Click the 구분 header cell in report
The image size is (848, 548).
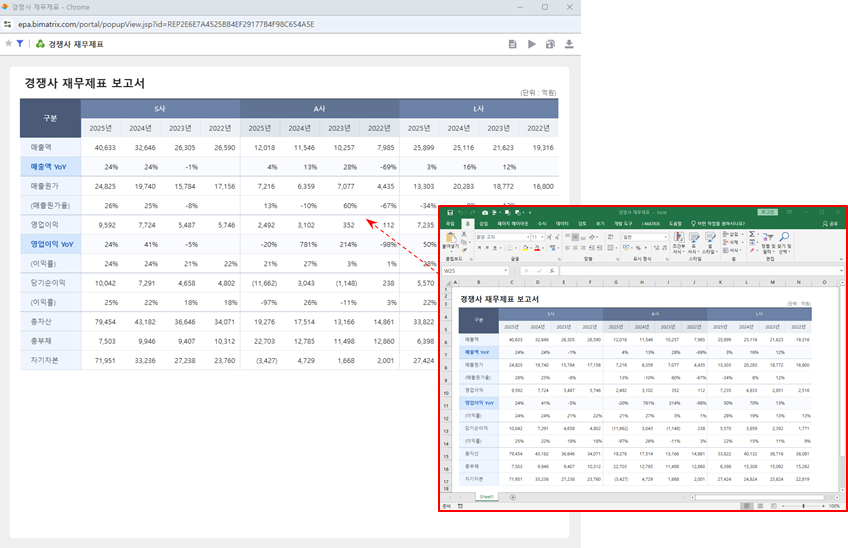tap(50, 118)
